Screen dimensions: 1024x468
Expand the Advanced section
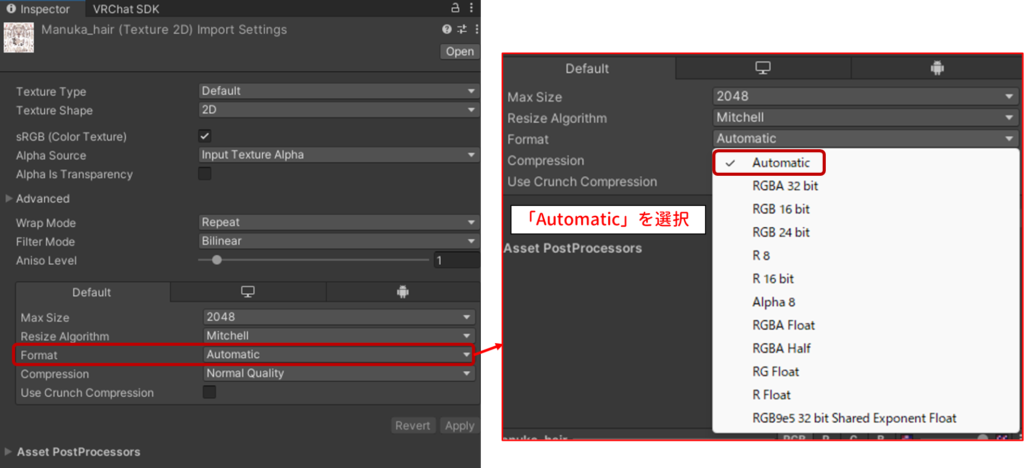pyautogui.click(x=10, y=199)
